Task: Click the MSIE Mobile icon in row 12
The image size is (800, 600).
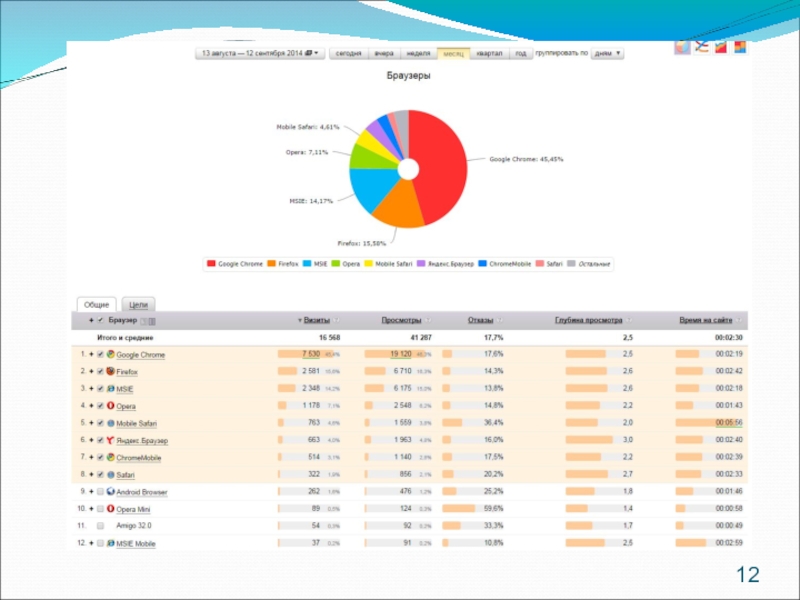Action: pos(110,543)
